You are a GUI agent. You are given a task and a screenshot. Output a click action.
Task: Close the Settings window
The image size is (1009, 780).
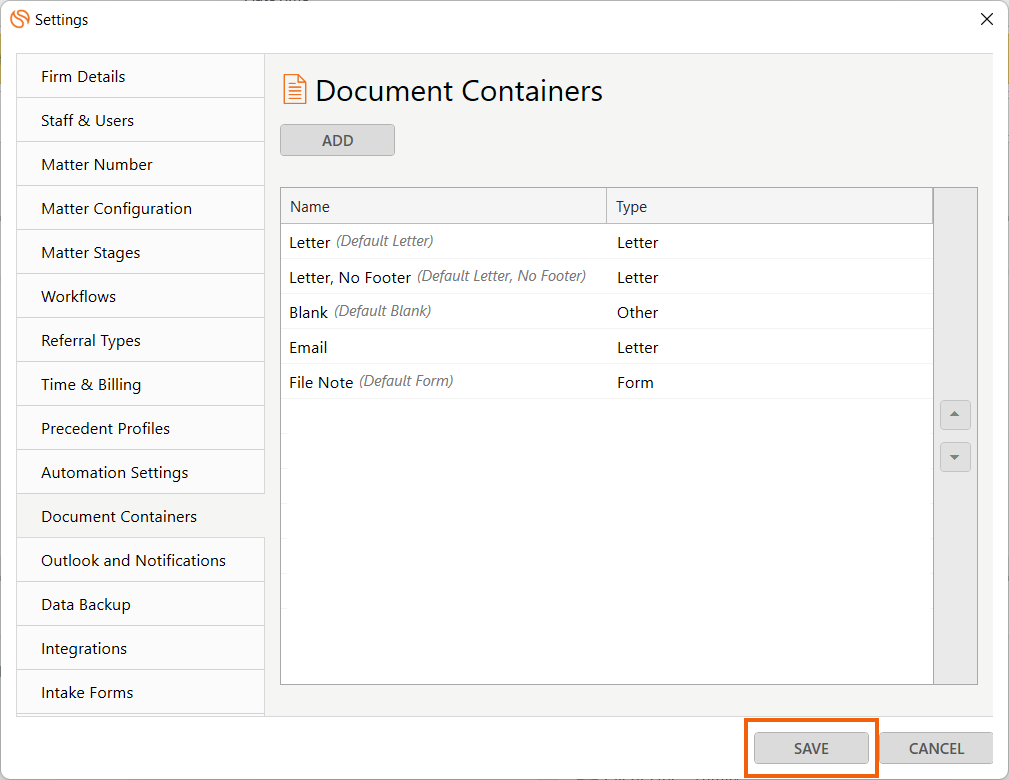tap(986, 19)
